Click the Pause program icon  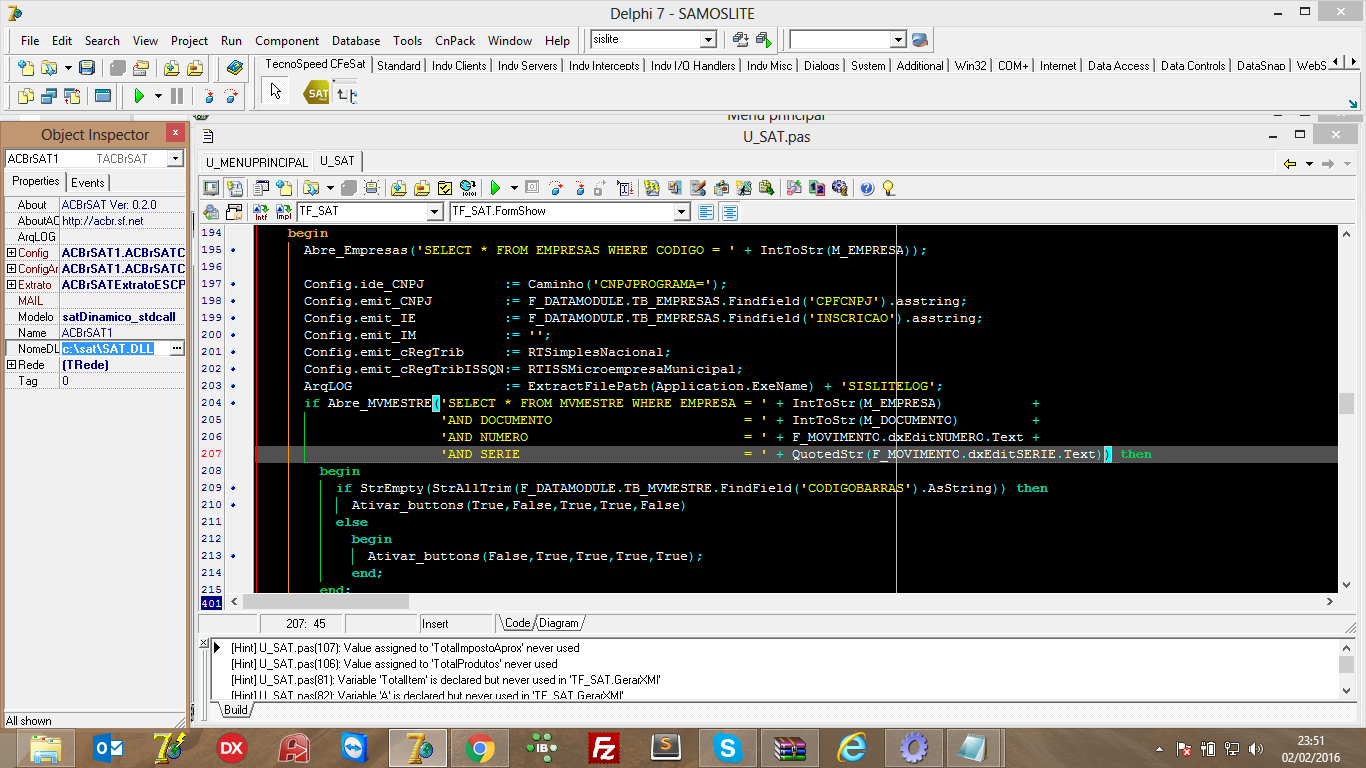click(x=177, y=96)
